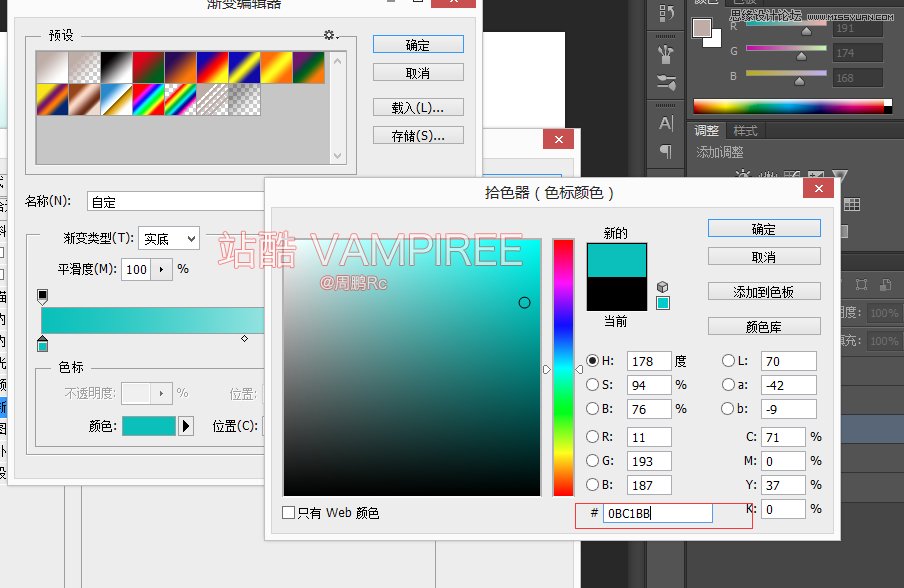Choose the Orange, Yellow, Orange gradient preset
Viewport: 904px width, 588px height.
click(276, 67)
